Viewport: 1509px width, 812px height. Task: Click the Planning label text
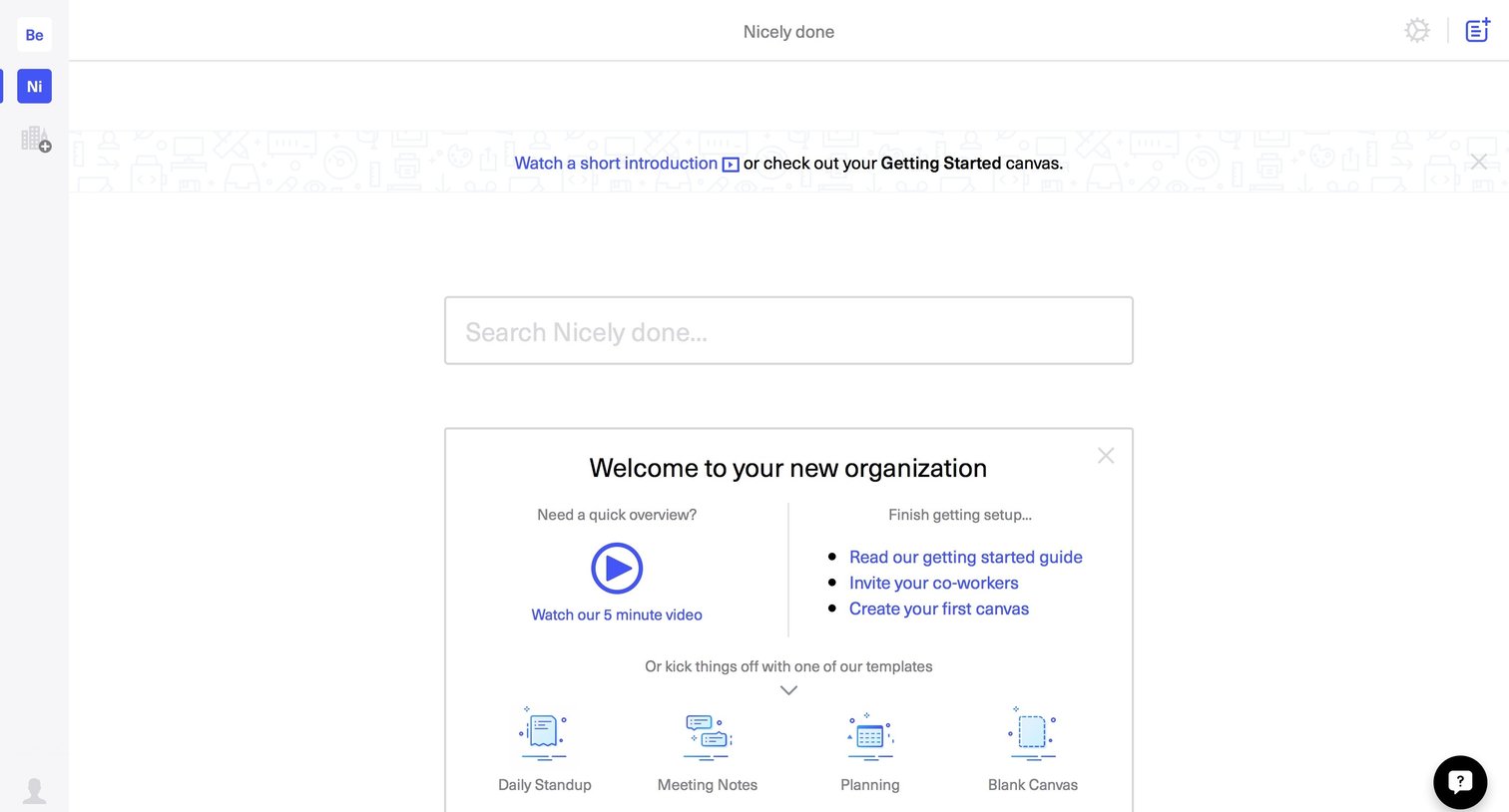(870, 785)
